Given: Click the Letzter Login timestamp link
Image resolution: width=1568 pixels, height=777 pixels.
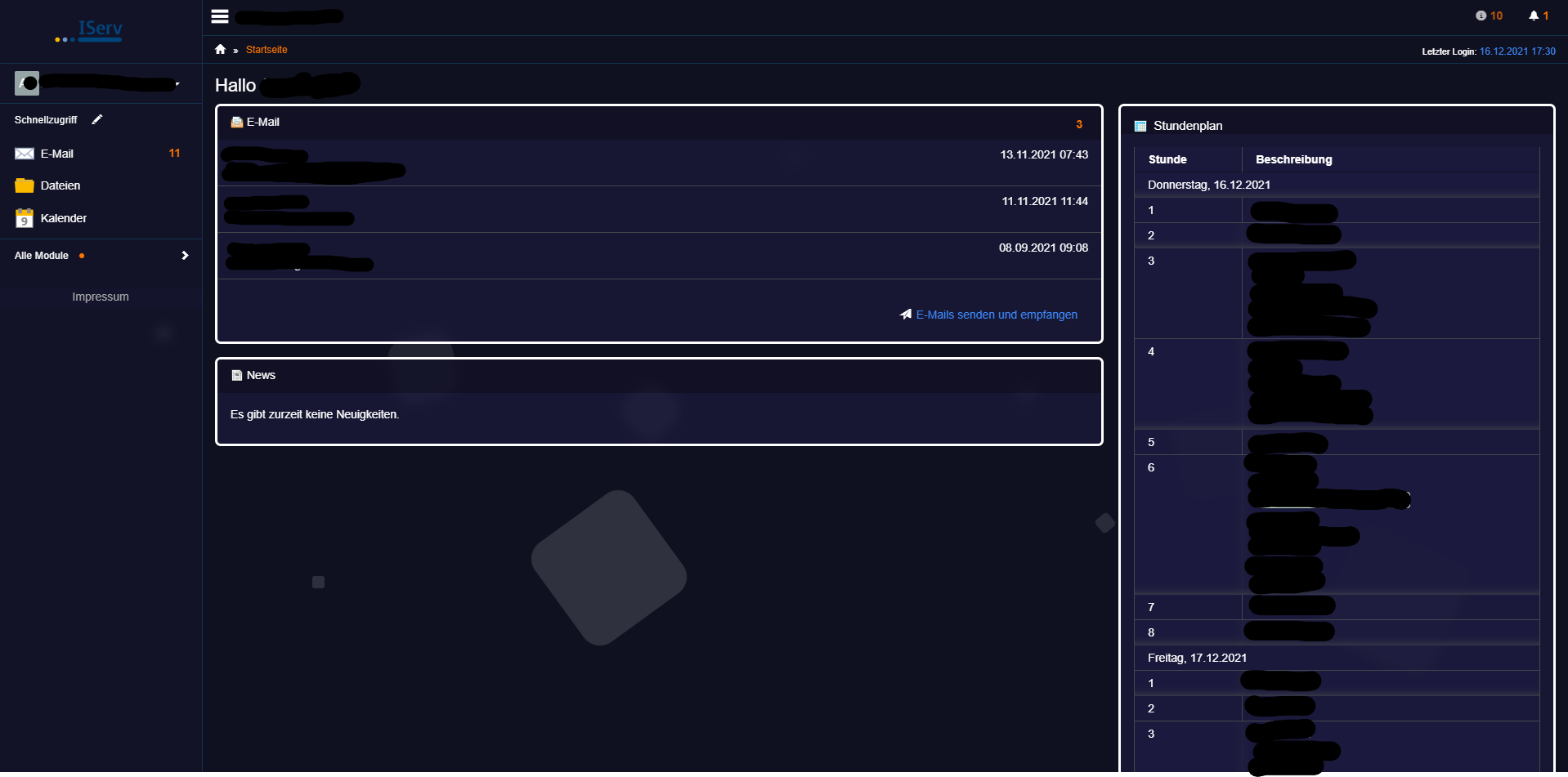Looking at the screenshot, I should (1517, 51).
